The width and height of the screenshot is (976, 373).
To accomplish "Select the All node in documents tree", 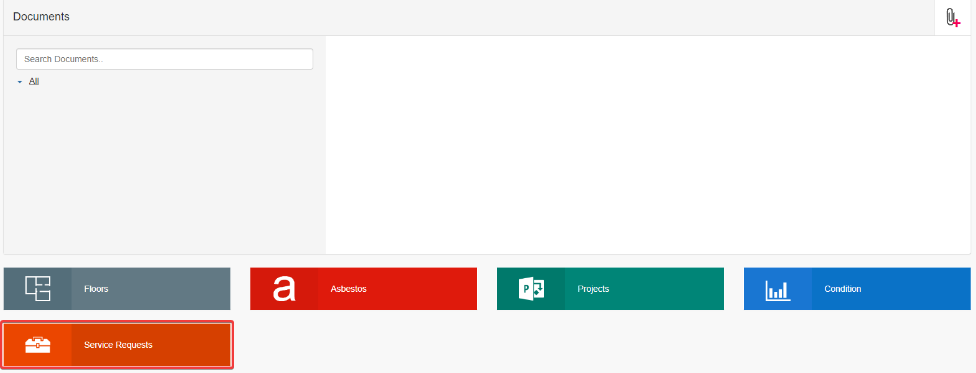I will pyautogui.click(x=34, y=82).
